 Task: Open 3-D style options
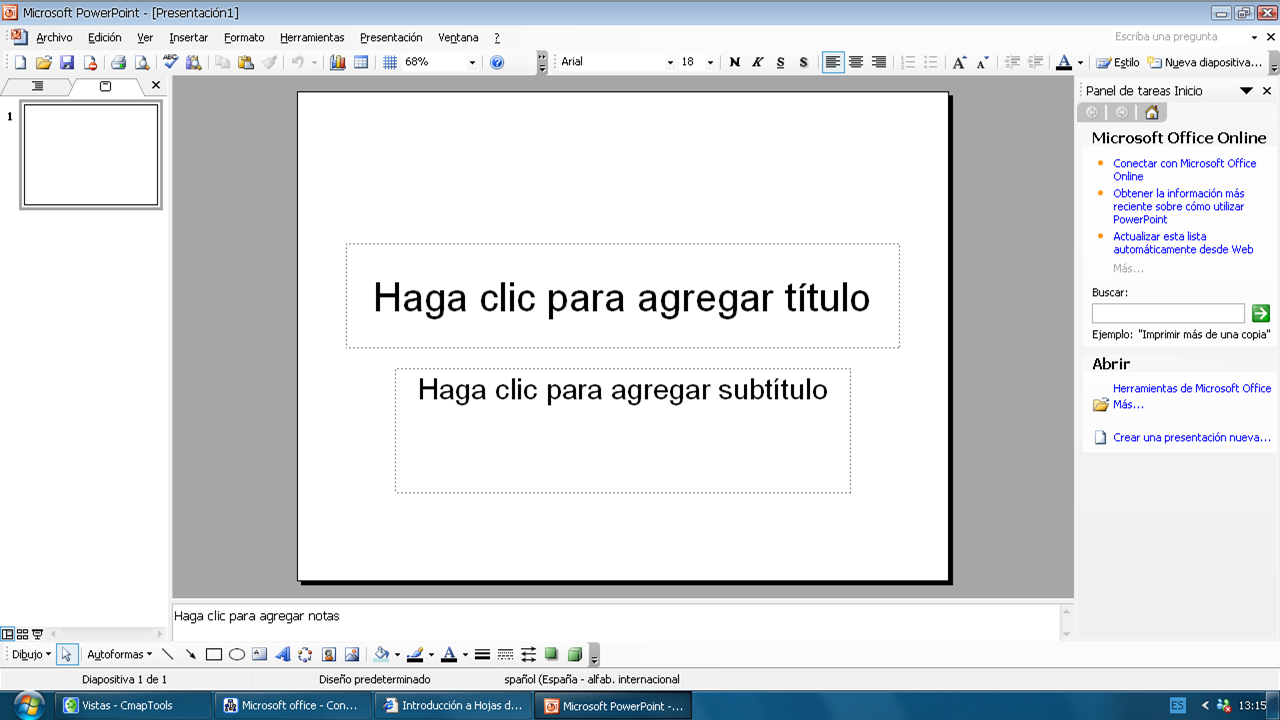pyautogui.click(x=575, y=655)
